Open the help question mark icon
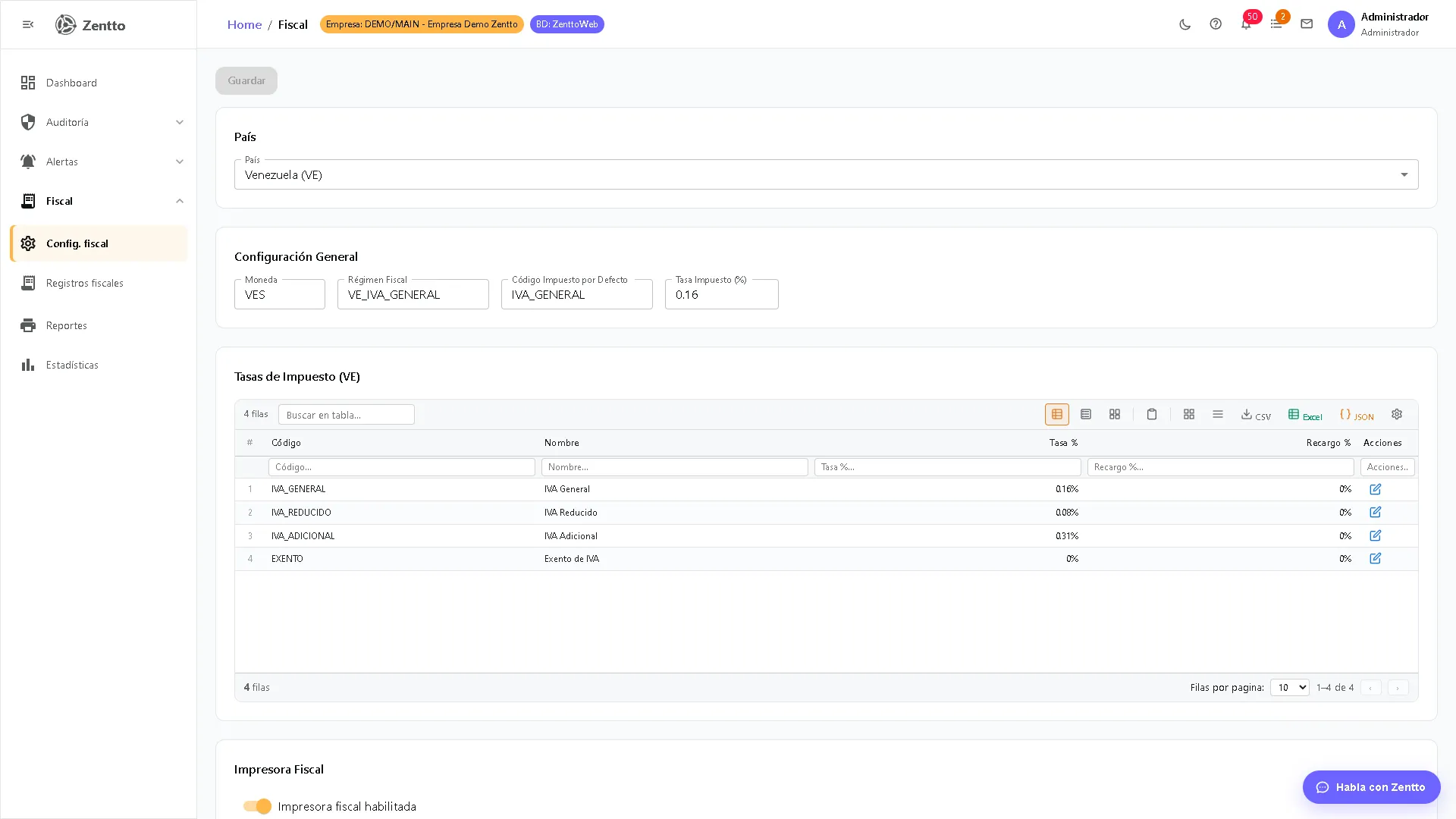This screenshot has height=819, width=1456. (1216, 24)
